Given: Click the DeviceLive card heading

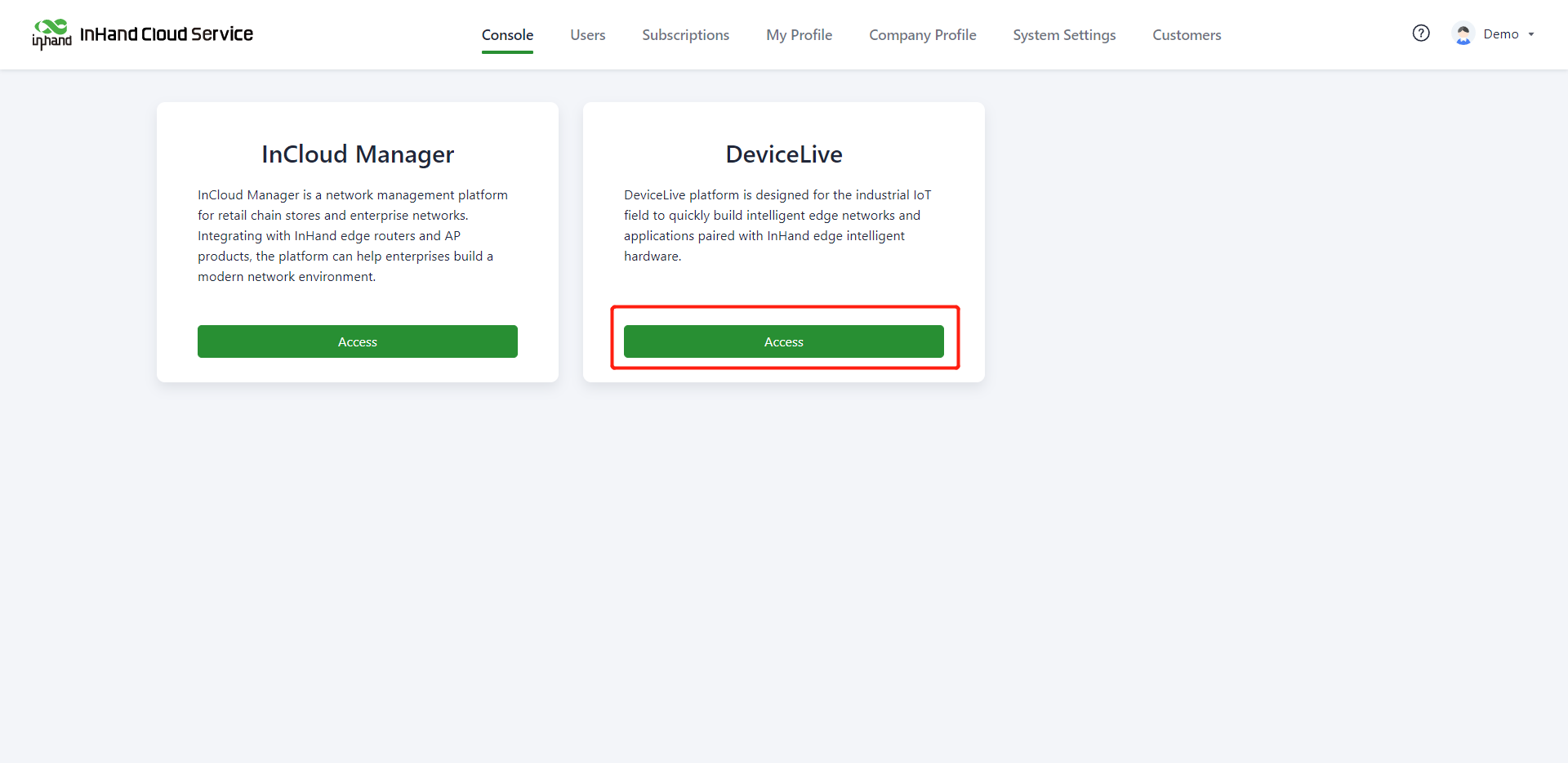Looking at the screenshot, I should pyautogui.click(x=784, y=154).
